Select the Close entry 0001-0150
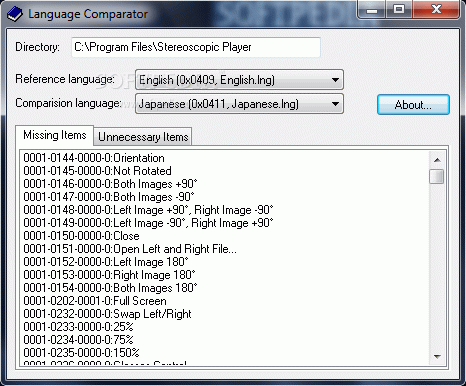Viewport: 466px width, 386px height. 81,236
